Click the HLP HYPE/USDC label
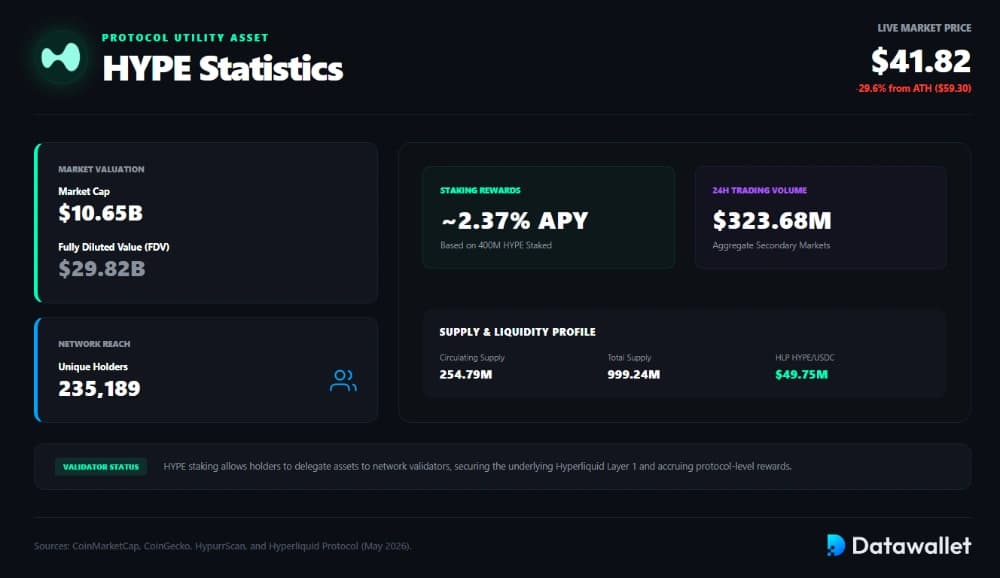Image resolution: width=1000 pixels, height=578 pixels. (x=804, y=357)
